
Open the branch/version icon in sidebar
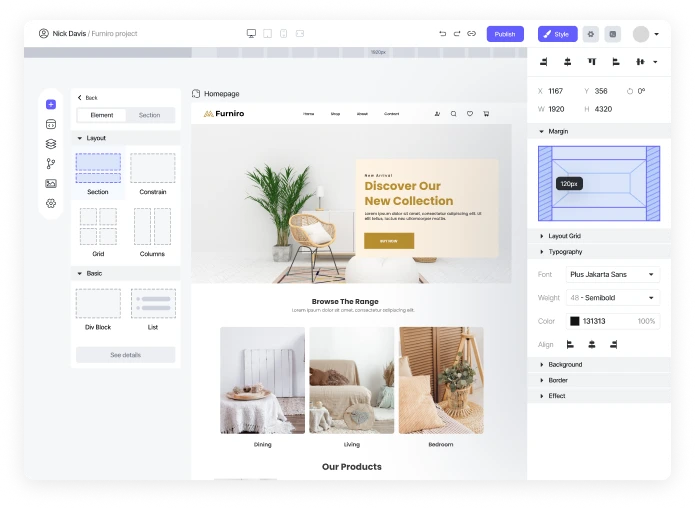(x=51, y=164)
